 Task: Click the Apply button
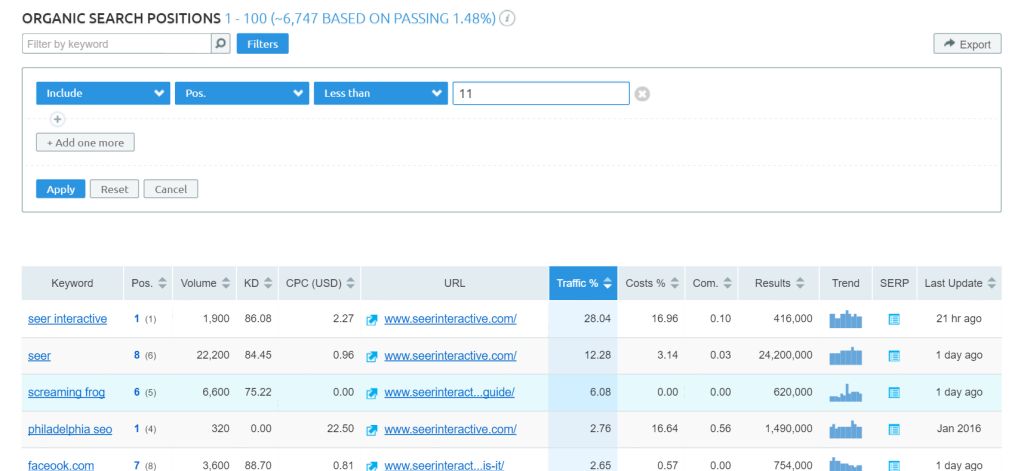point(60,189)
